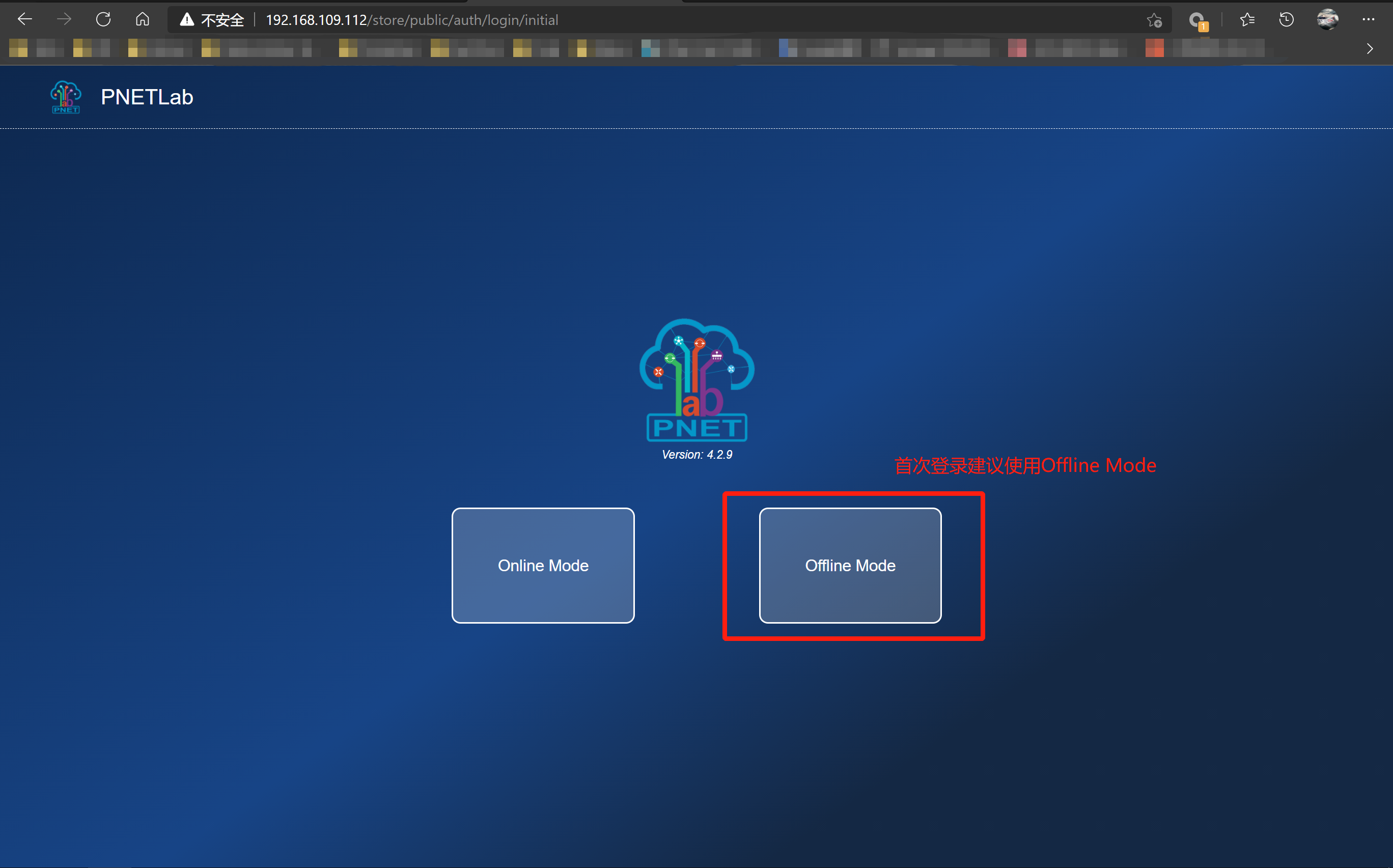Open the extension icon with badge

pos(1198,21)
